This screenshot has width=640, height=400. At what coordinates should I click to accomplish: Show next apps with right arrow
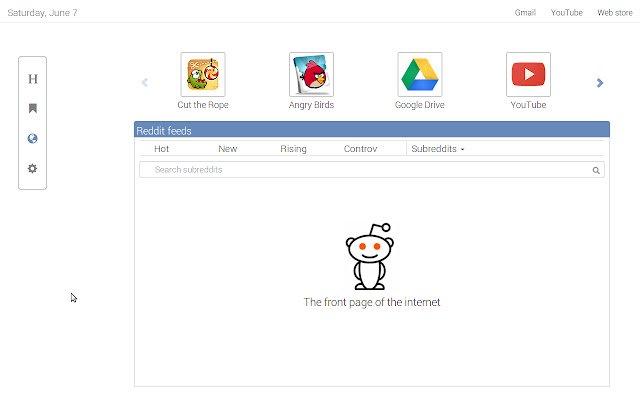tap(600, 83)
